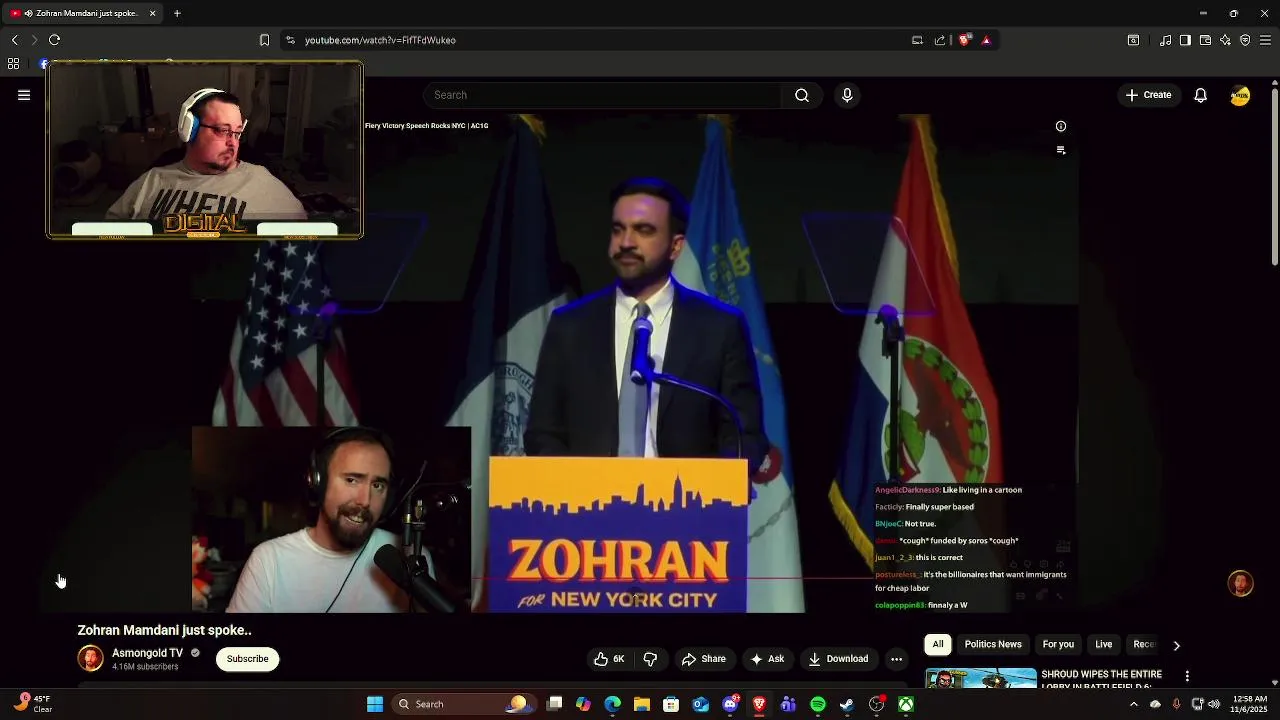
Task: Click the picture-in-picture icon in address bar
Action: [x=917, y=40]
